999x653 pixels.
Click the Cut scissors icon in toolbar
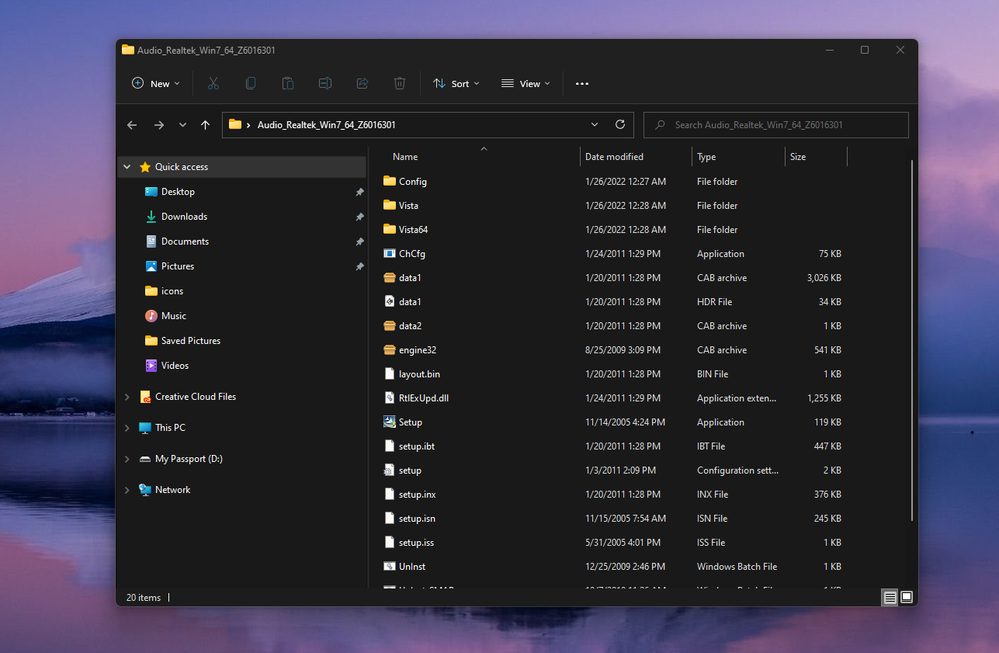click(213, 83)
